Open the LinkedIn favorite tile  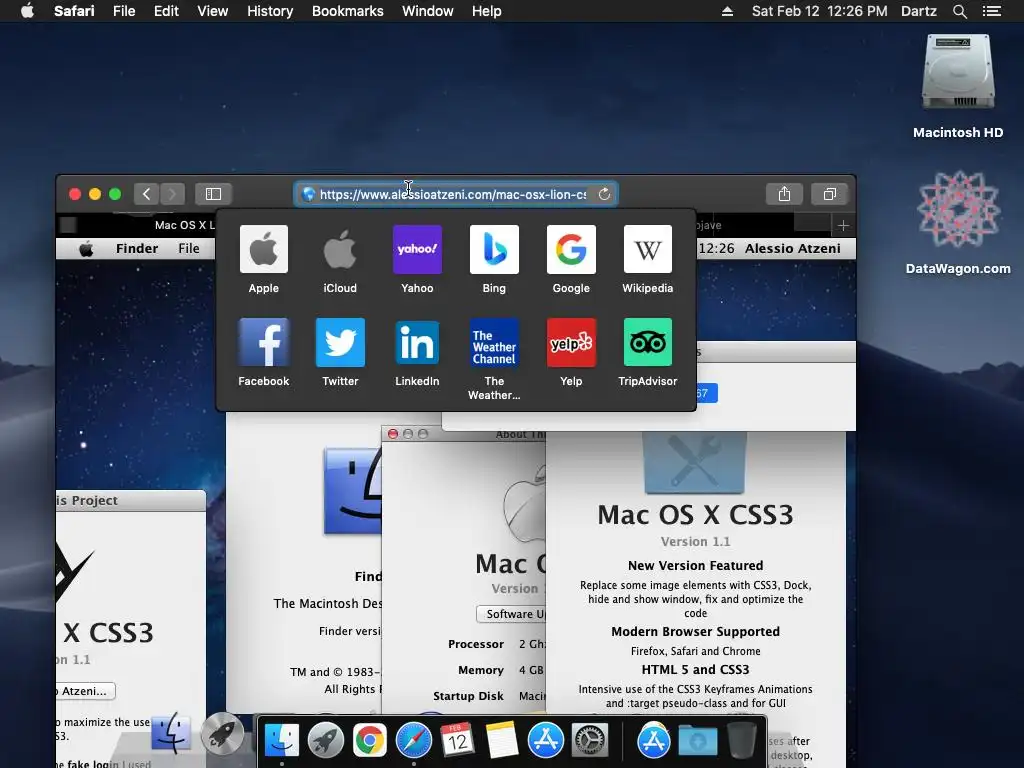coord(417,353)
